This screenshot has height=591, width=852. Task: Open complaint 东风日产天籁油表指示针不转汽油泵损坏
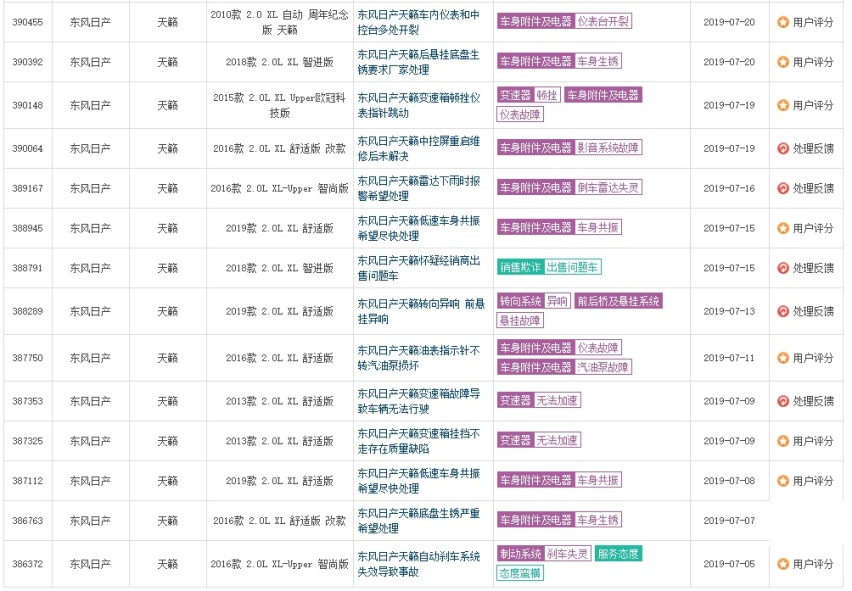click(x=418, y=358)
